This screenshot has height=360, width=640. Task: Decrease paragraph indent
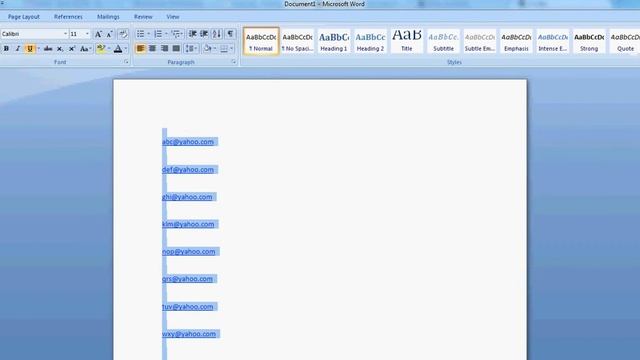coord(193,34)
